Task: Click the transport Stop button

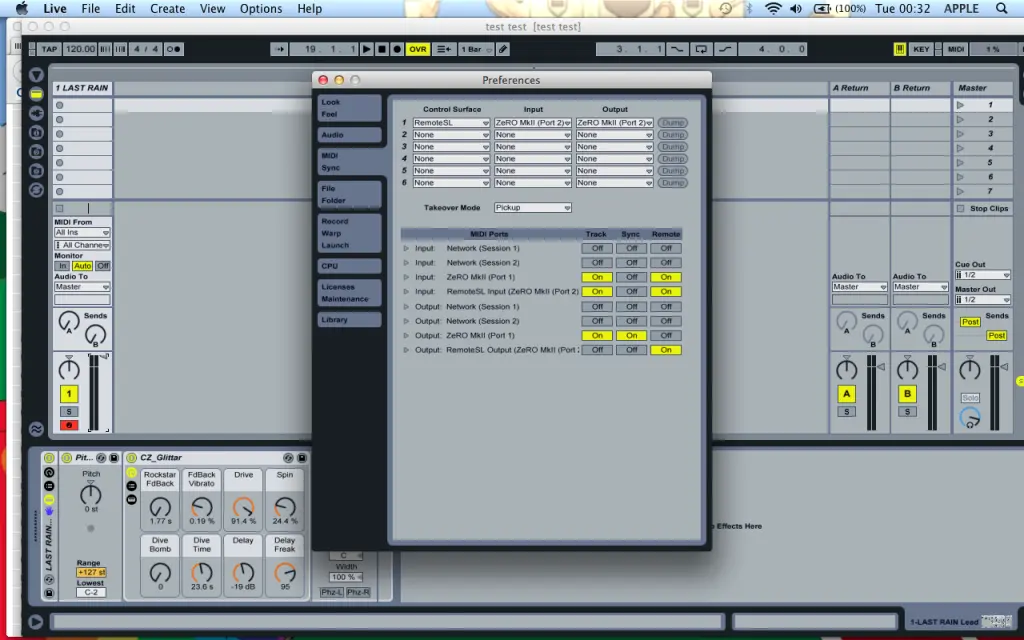Action: coord(381,49)
